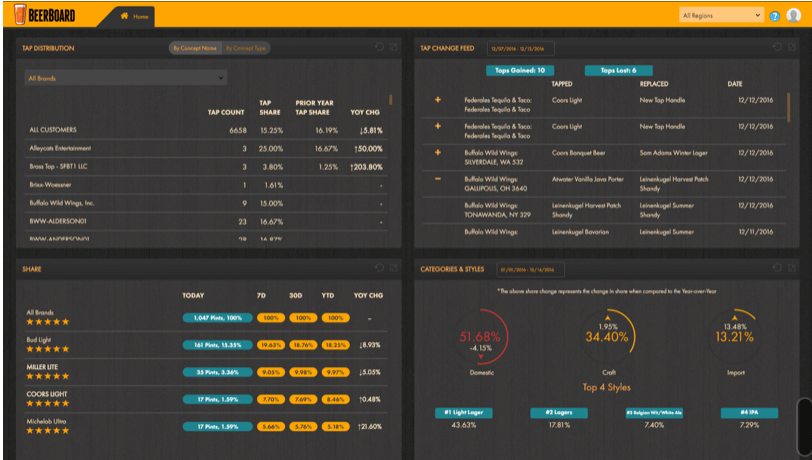Screen dimensions: 812x460
Task: Click Bud Light 161 Pints today pill
Action: 218,345
